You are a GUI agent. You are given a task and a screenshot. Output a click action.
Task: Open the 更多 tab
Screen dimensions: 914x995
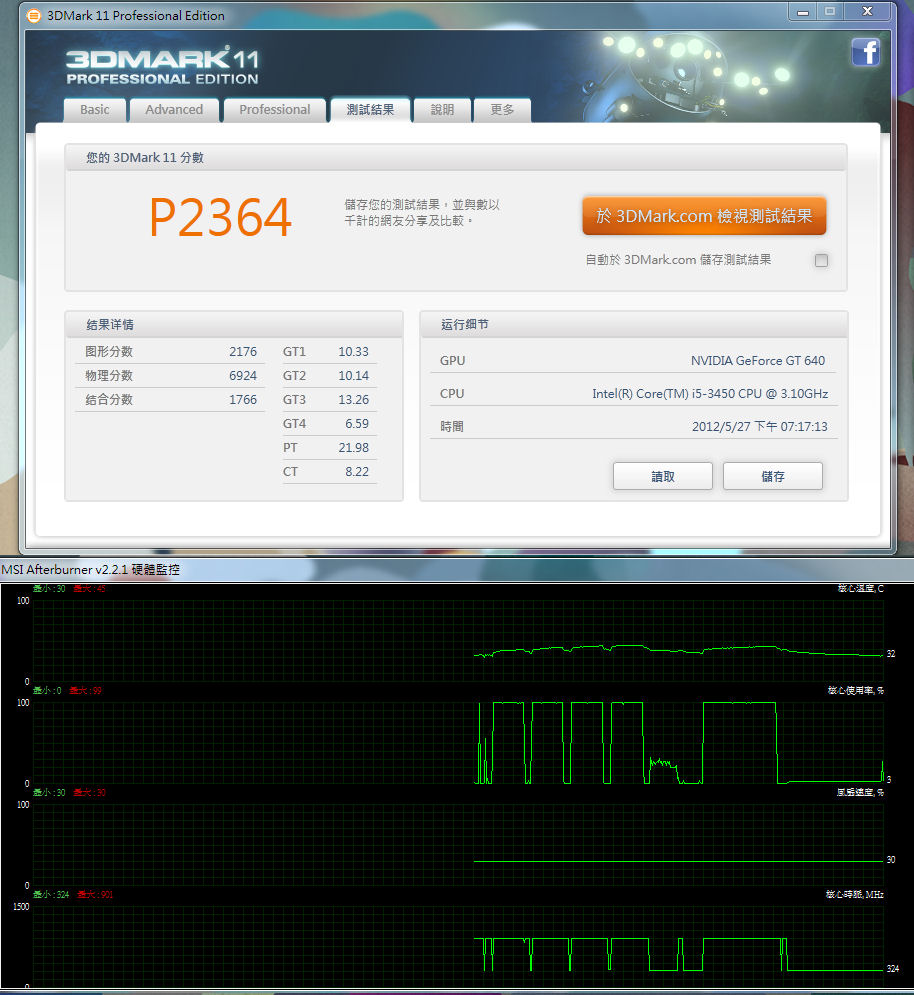click(502, 110)
